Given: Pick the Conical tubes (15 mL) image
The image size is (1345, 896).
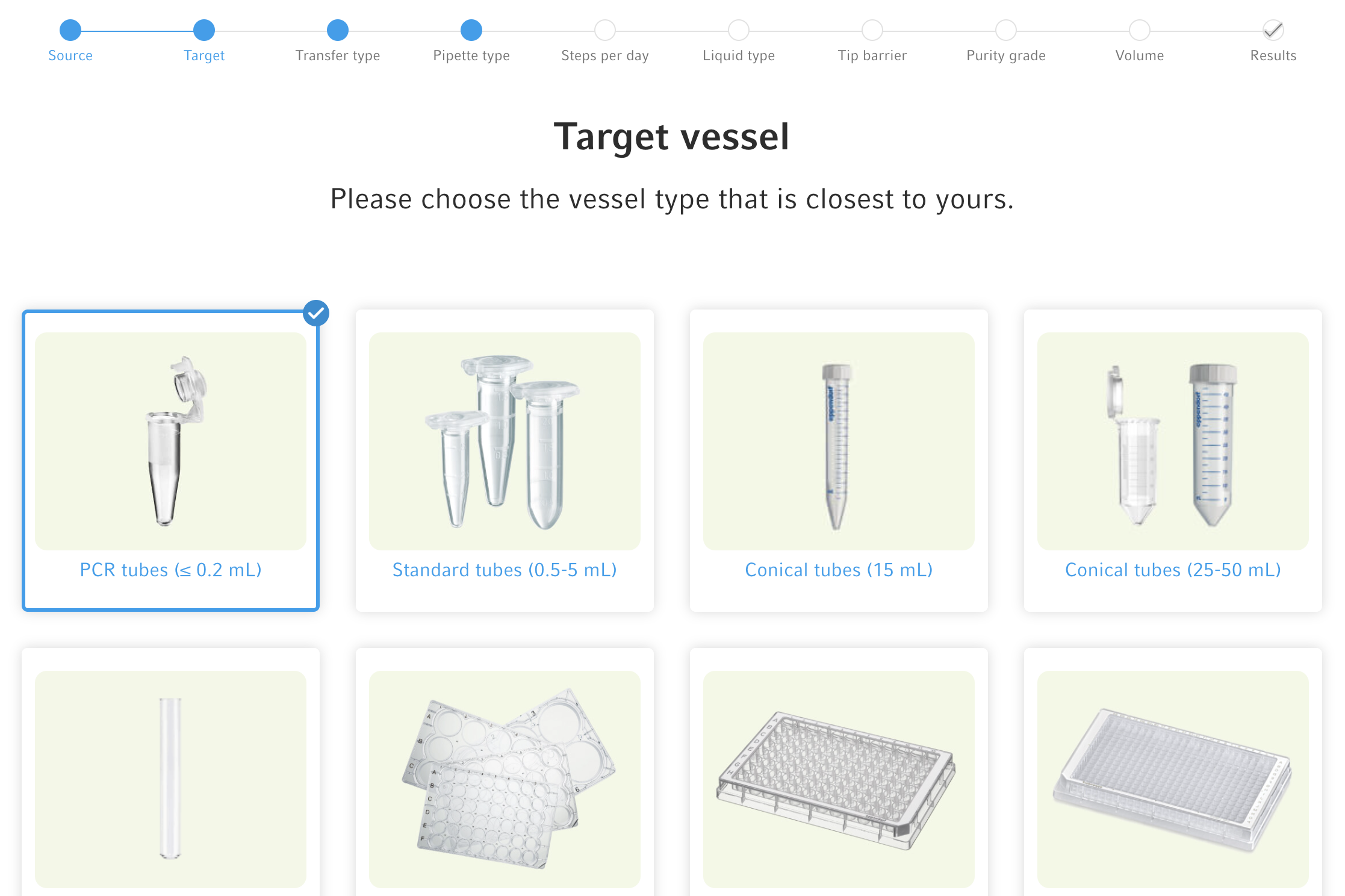Looking at the screenshot, I should tap(839, 441).
